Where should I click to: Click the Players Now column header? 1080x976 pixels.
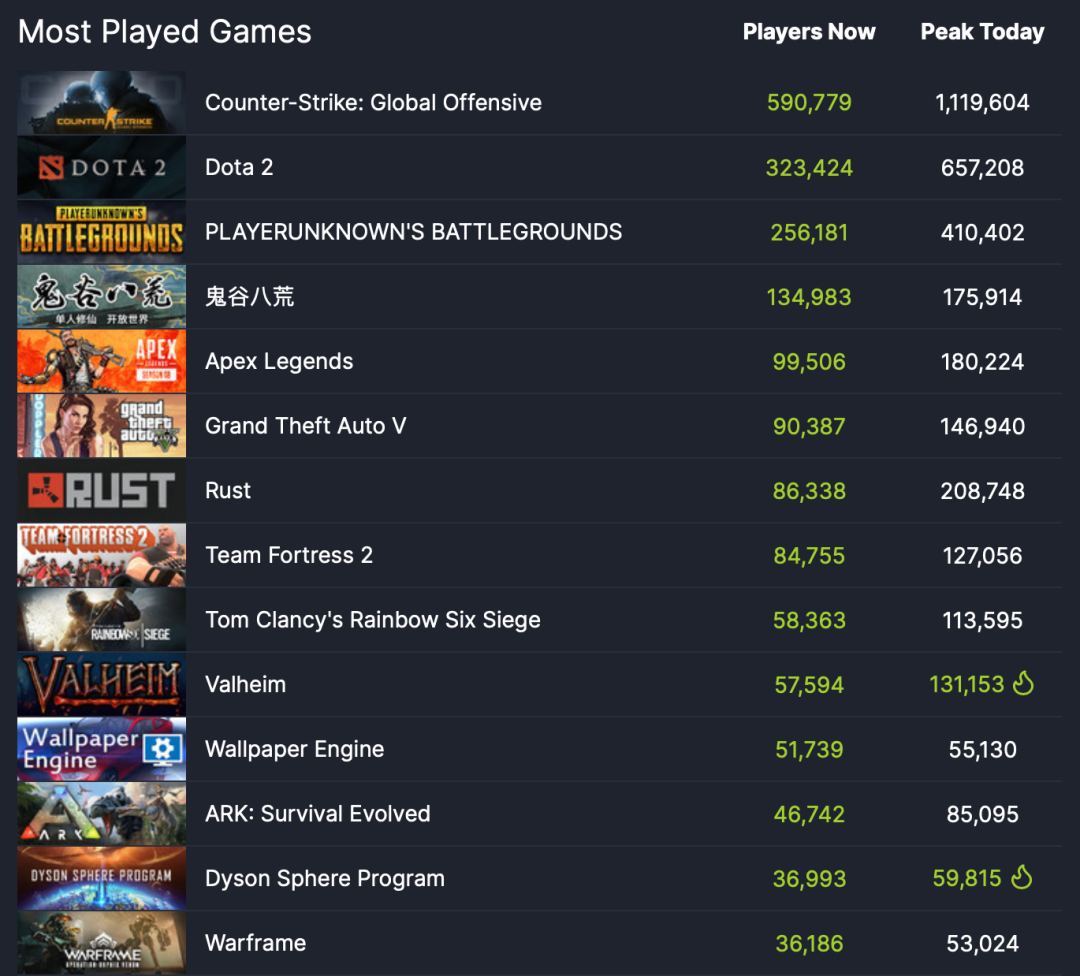[x=809, y=32]
